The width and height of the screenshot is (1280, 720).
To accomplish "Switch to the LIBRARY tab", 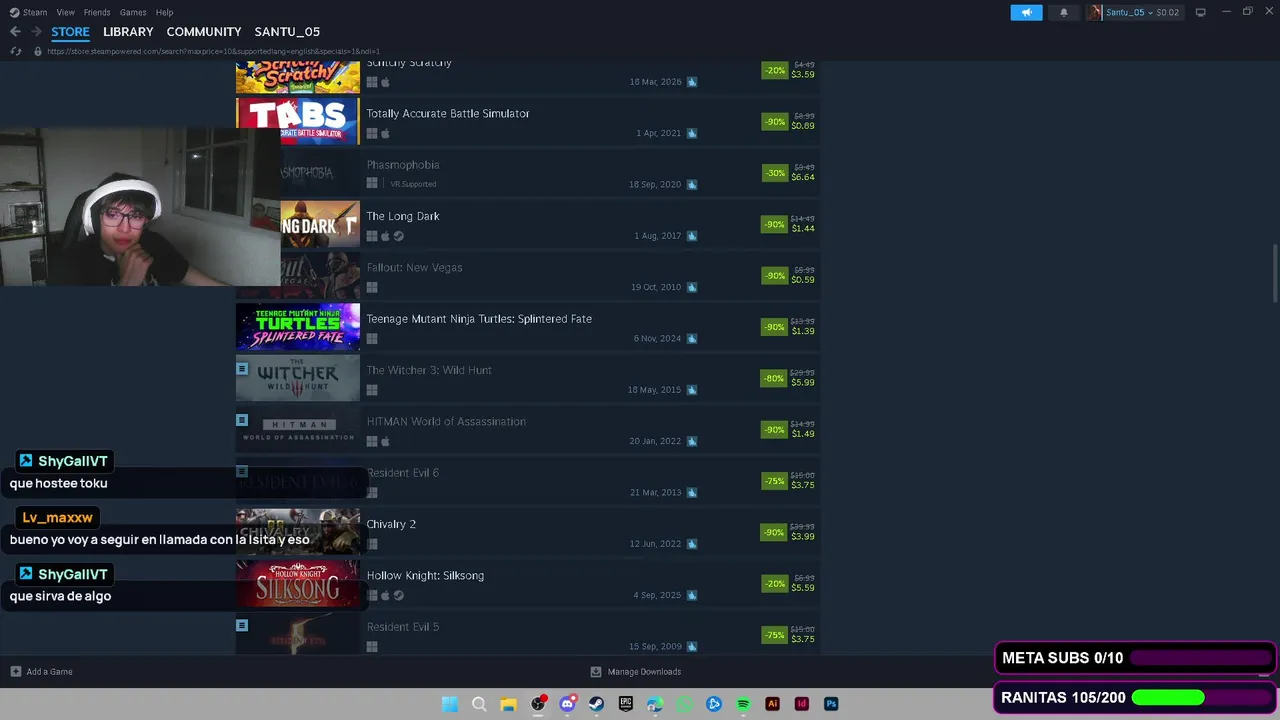I will pyautogui.click(x=128, y=32).
